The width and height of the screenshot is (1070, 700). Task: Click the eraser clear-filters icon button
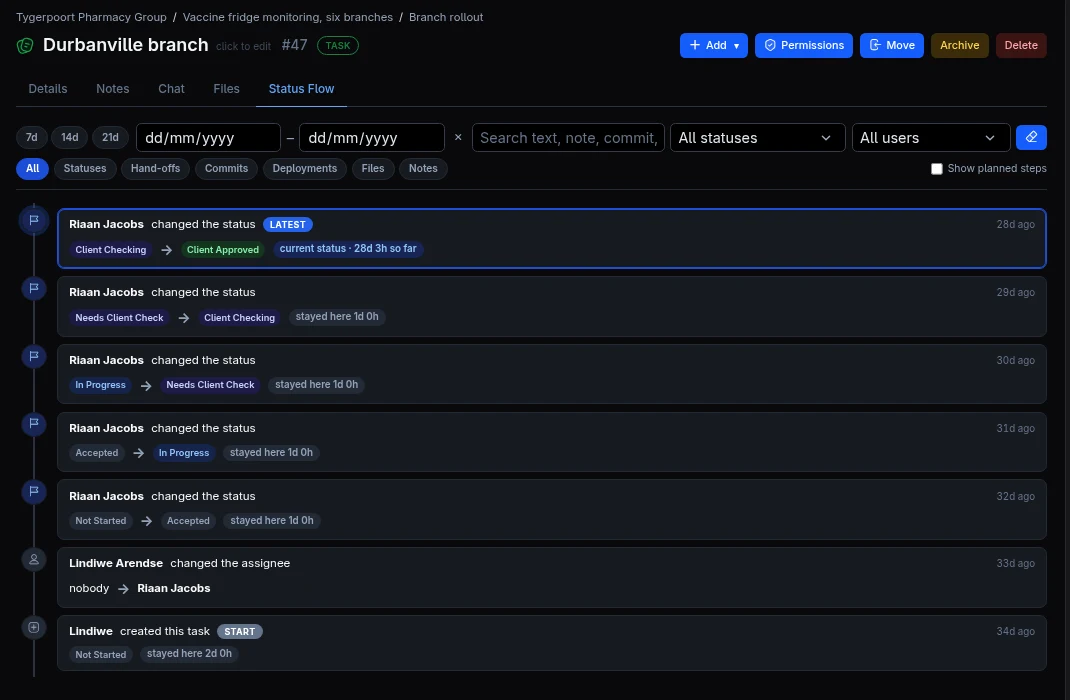(x=1030, y=137)
